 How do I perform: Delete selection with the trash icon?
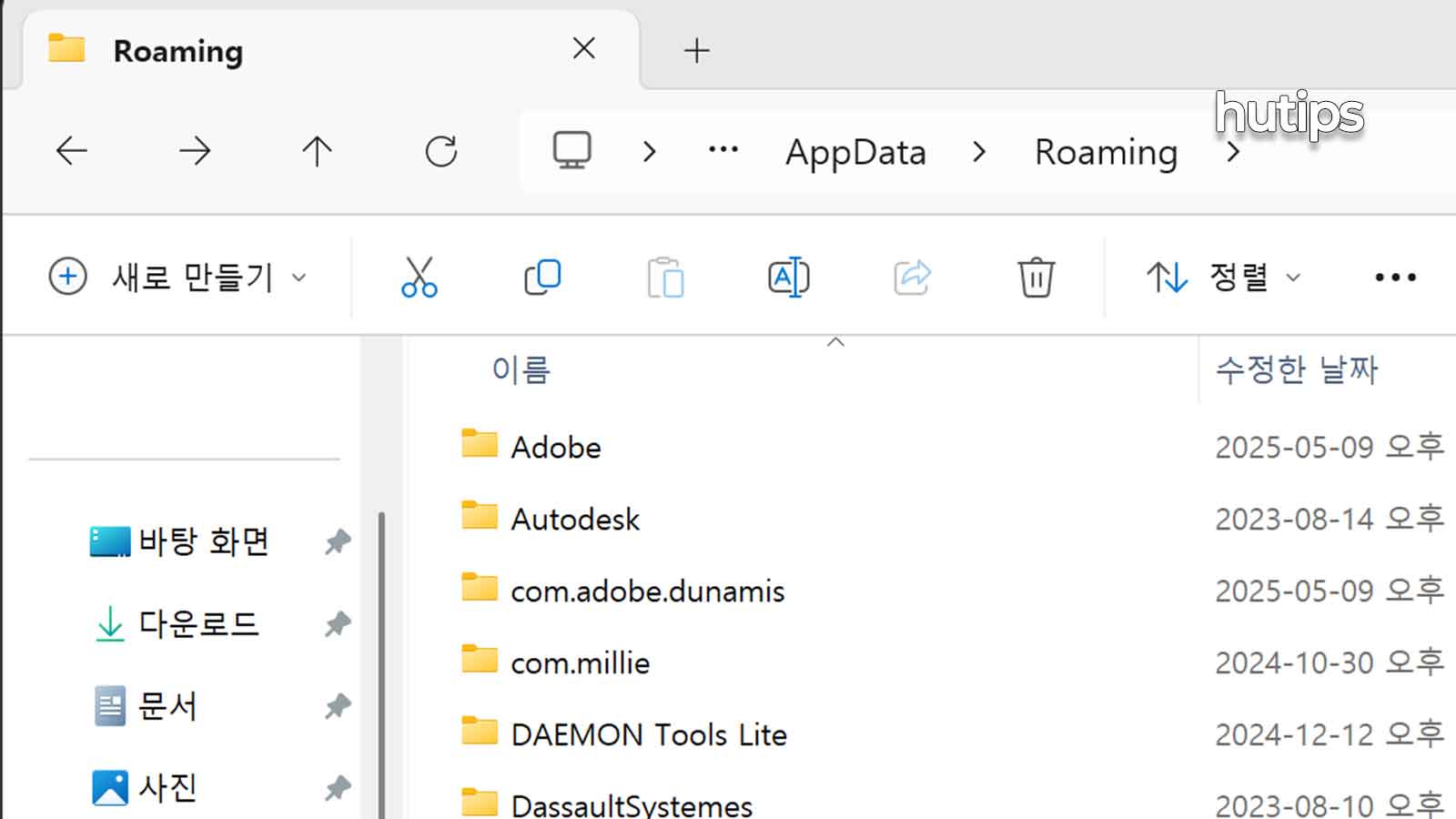point(1036,277)
